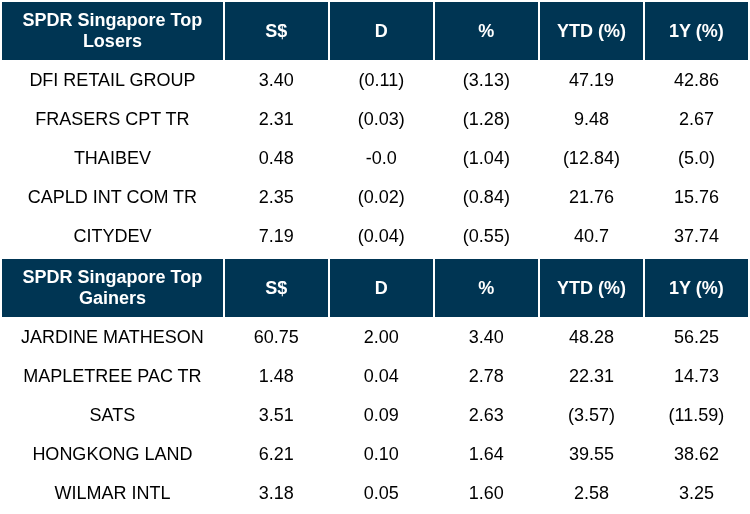This screenshot has height=514, width=750.
Task: Click the D column header in the gainers table
Action: point(381,288)
